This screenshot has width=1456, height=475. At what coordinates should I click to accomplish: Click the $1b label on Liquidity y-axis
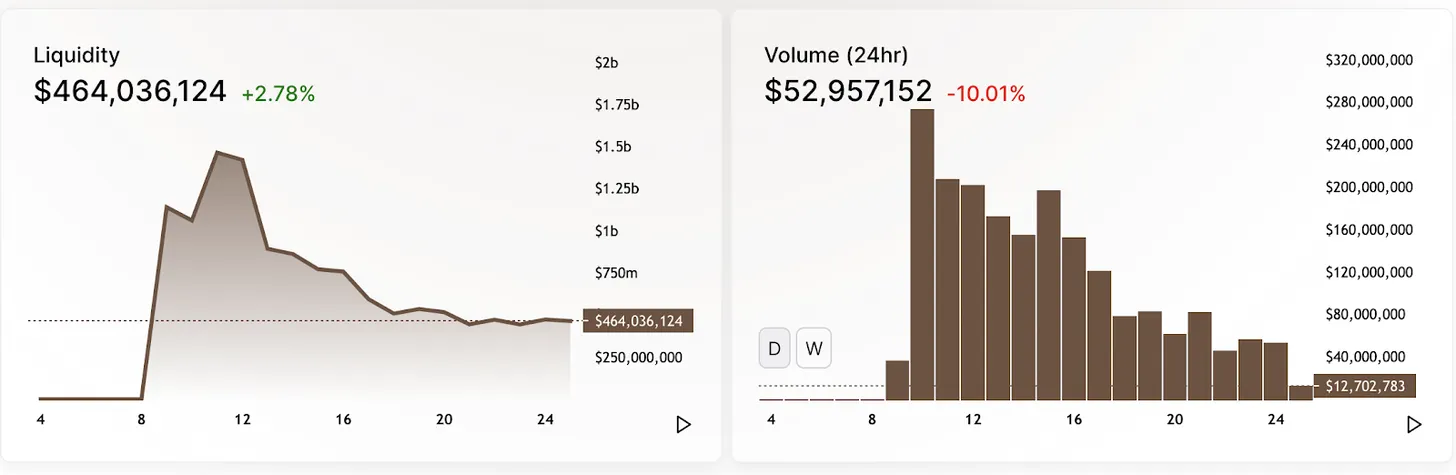coord(606,231)
